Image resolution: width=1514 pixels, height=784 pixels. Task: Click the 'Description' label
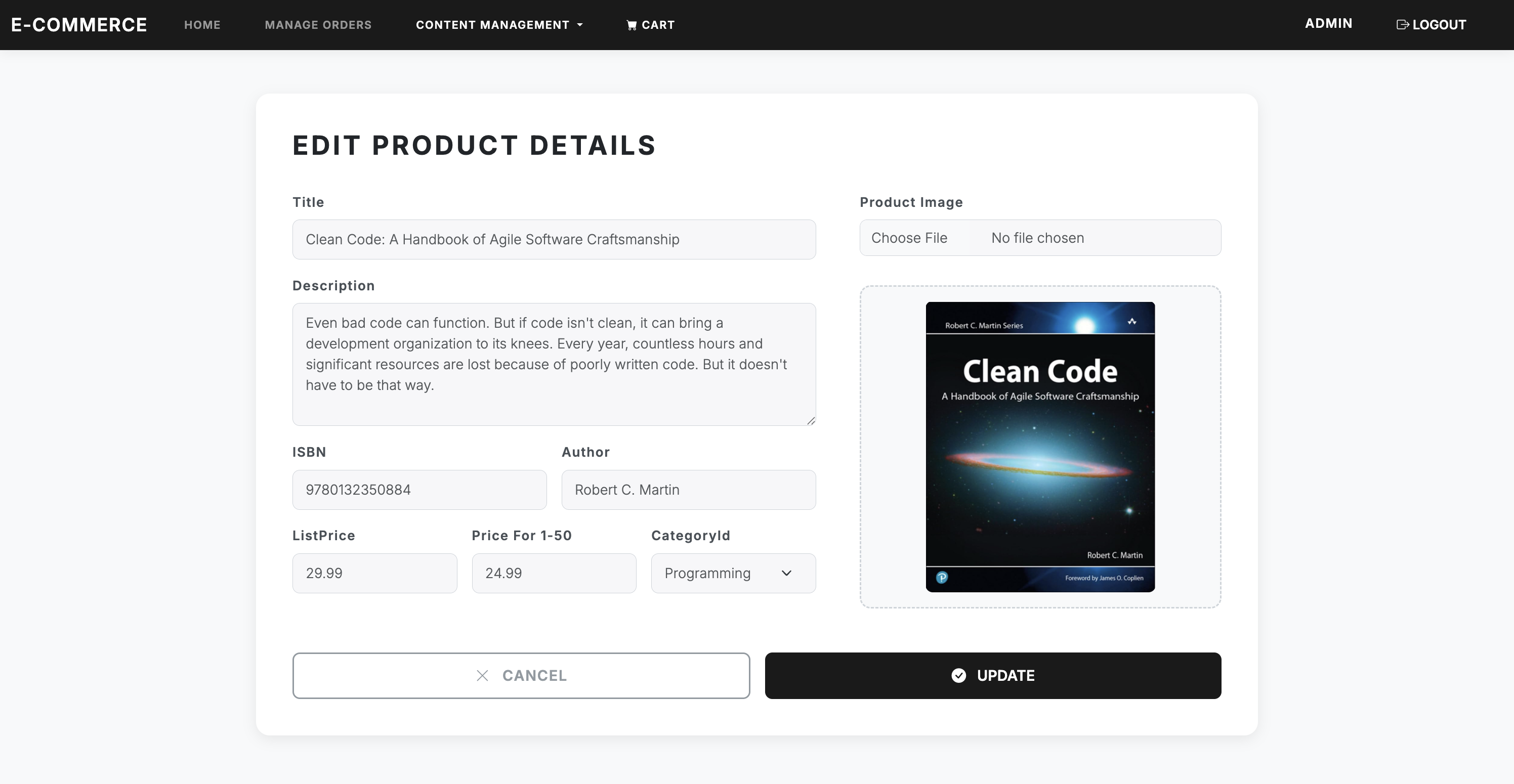click(x=333, y=286)
